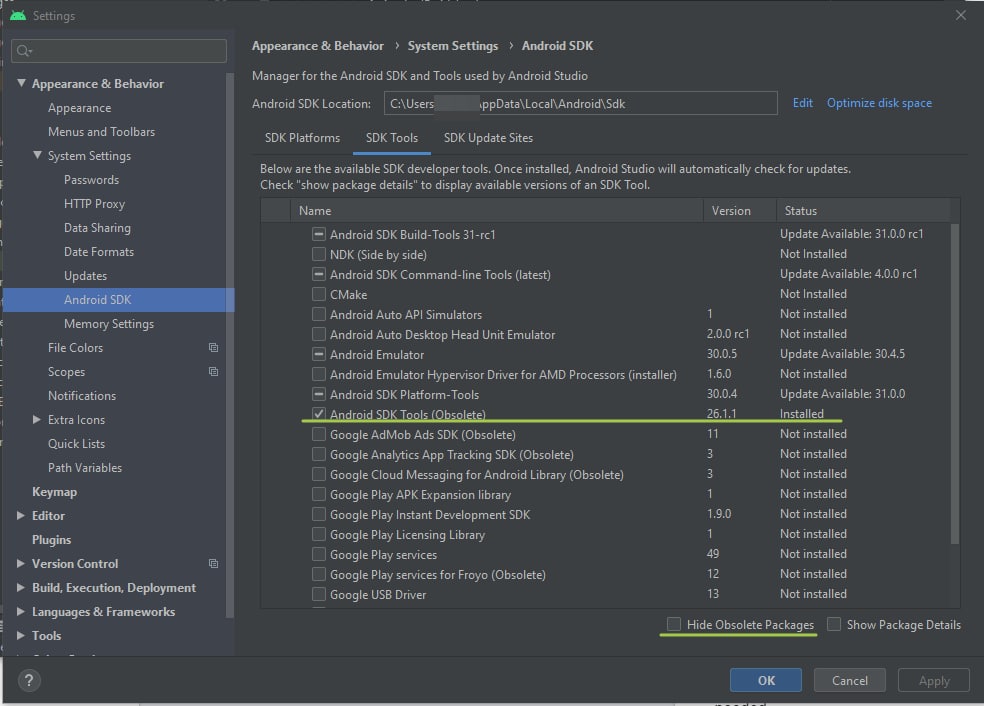The width and height of the screenshot is (984, 706).
Task: Click the settings tree scrollbar
Action: pyautogui.click(x=230, y=345)
